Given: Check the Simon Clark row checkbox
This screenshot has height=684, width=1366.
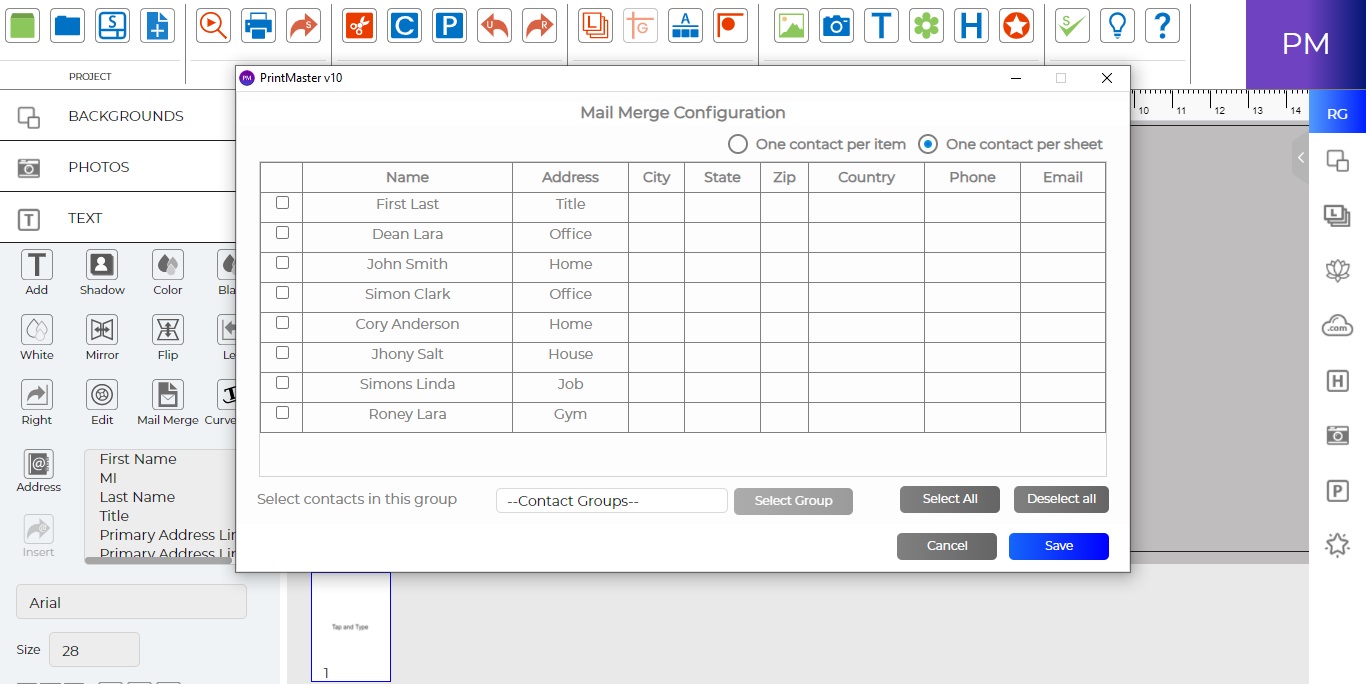Looking at the screenshot, I should click(x=282, y=293).
